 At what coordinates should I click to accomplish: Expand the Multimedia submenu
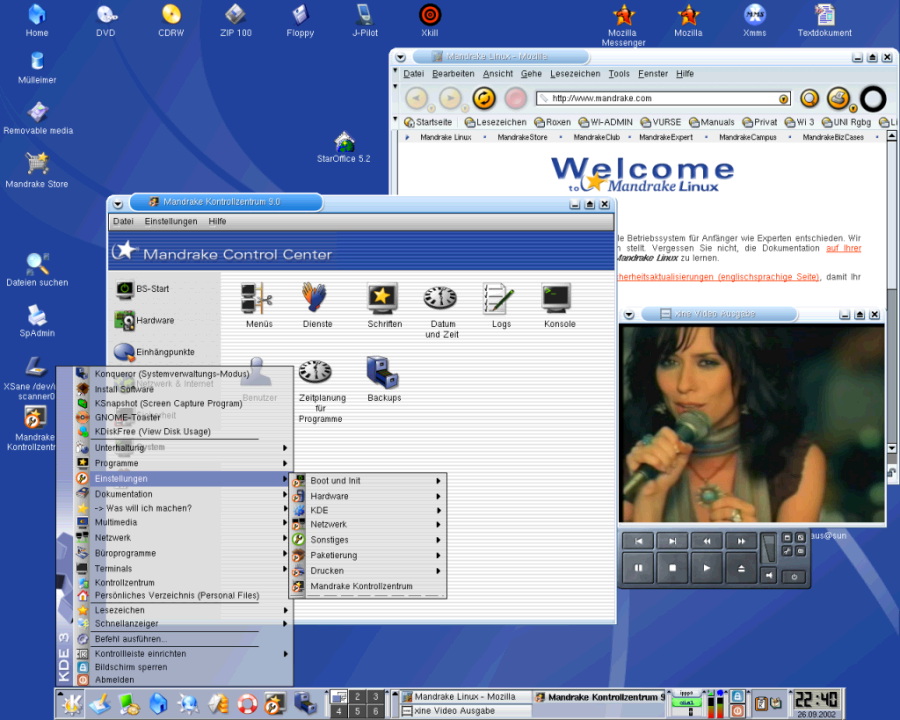click(183, 522)
